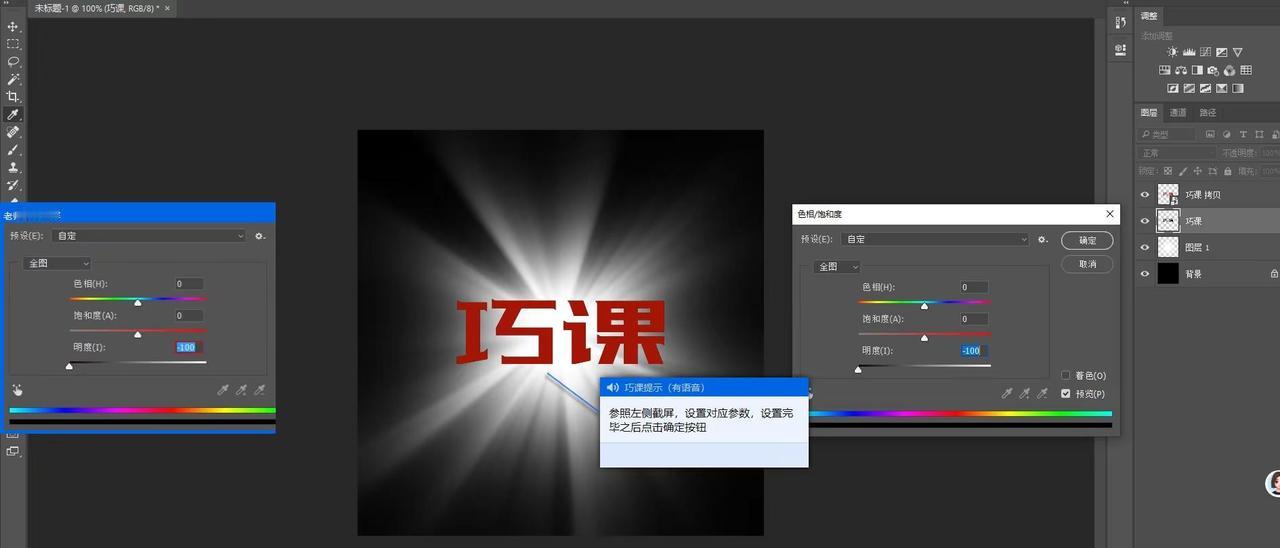Click the 明度(I) value field in dialog

(x=974, y=351)
